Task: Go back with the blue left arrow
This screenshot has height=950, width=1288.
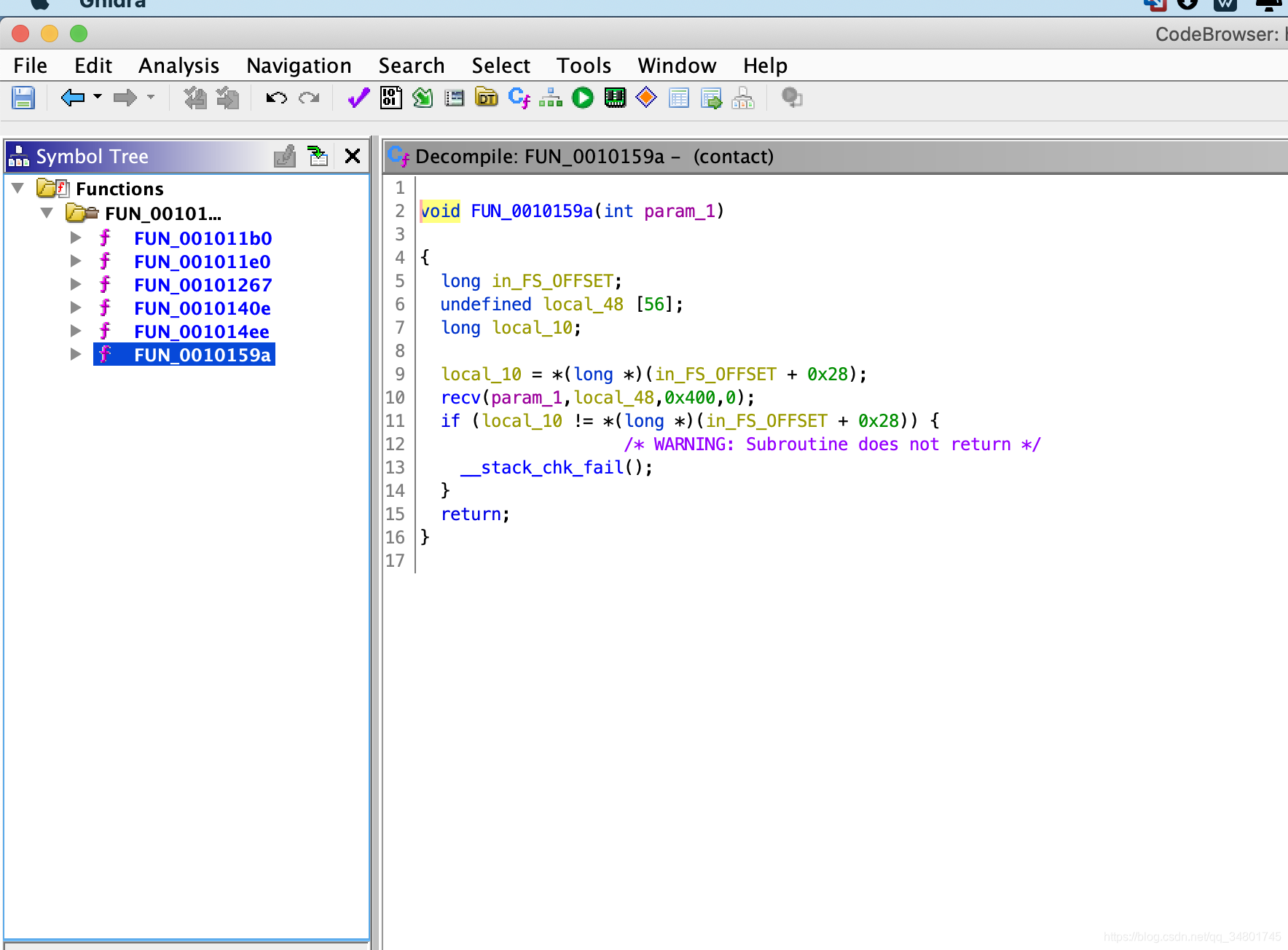Action: coord(73,98)
